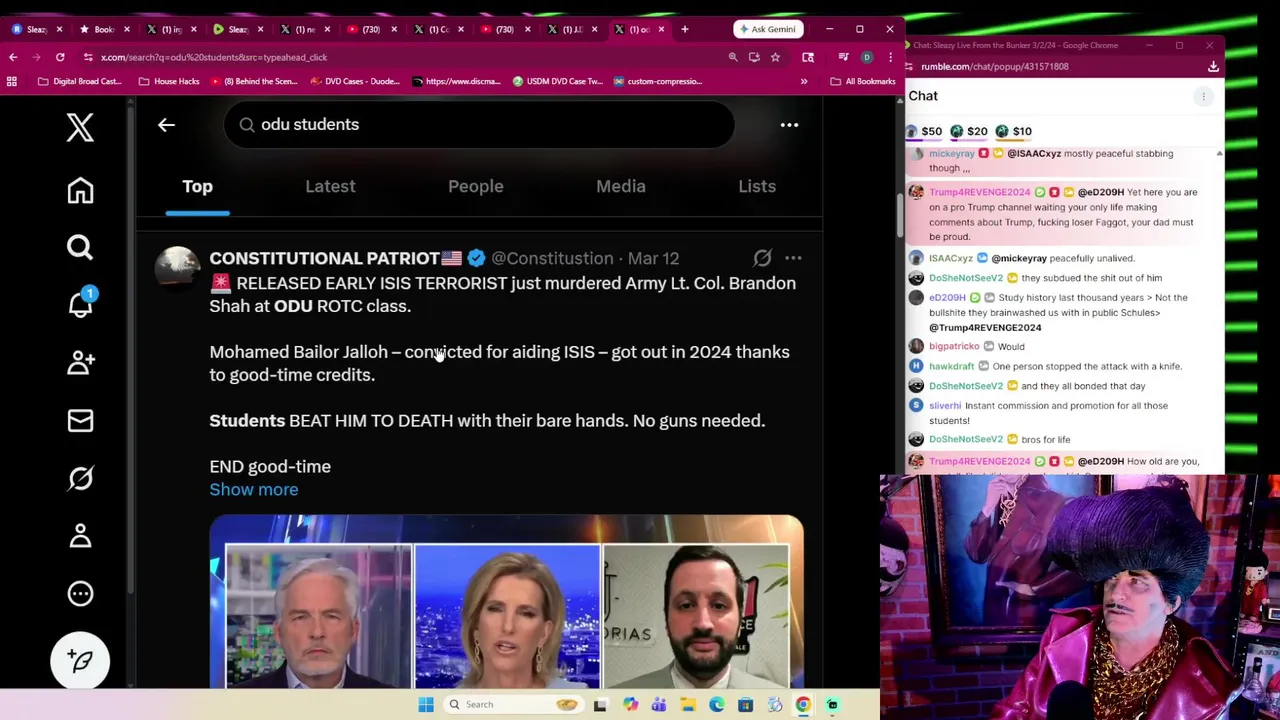The width and height of the screenshot is (1280, 720).
Task: Switch to the Book browser tab
Action: point(101,29)
